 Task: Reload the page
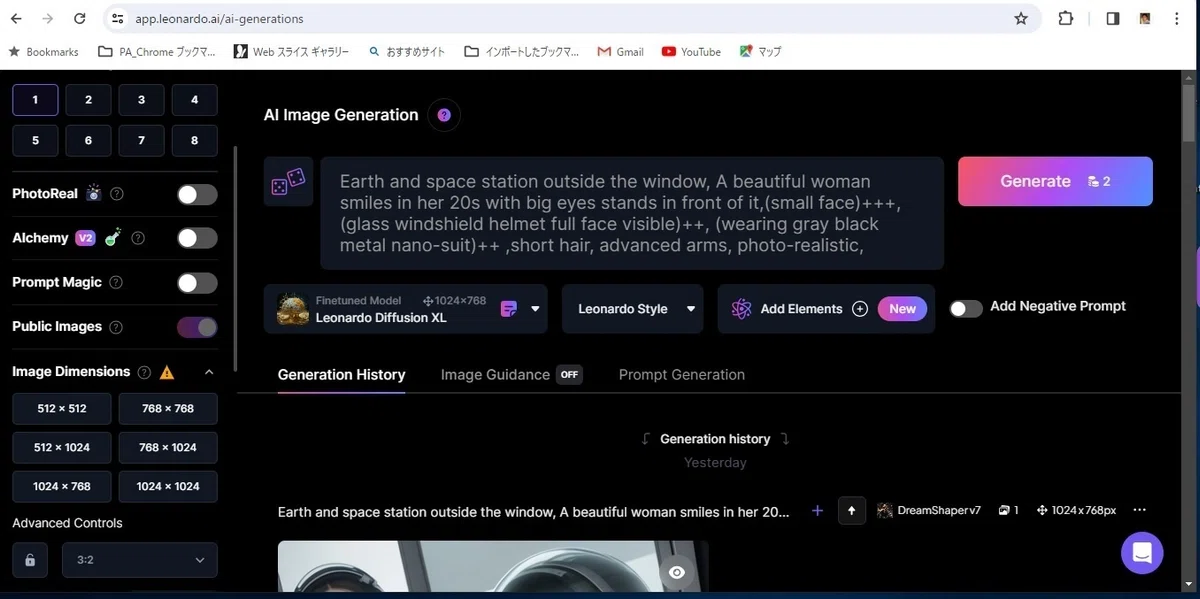(82, 18)
